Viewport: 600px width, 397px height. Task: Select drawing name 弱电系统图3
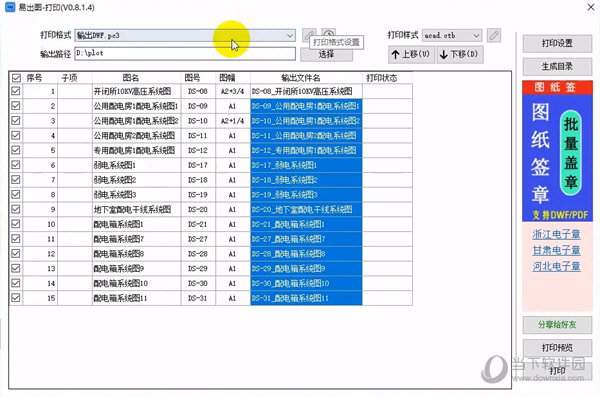point(136,195)
